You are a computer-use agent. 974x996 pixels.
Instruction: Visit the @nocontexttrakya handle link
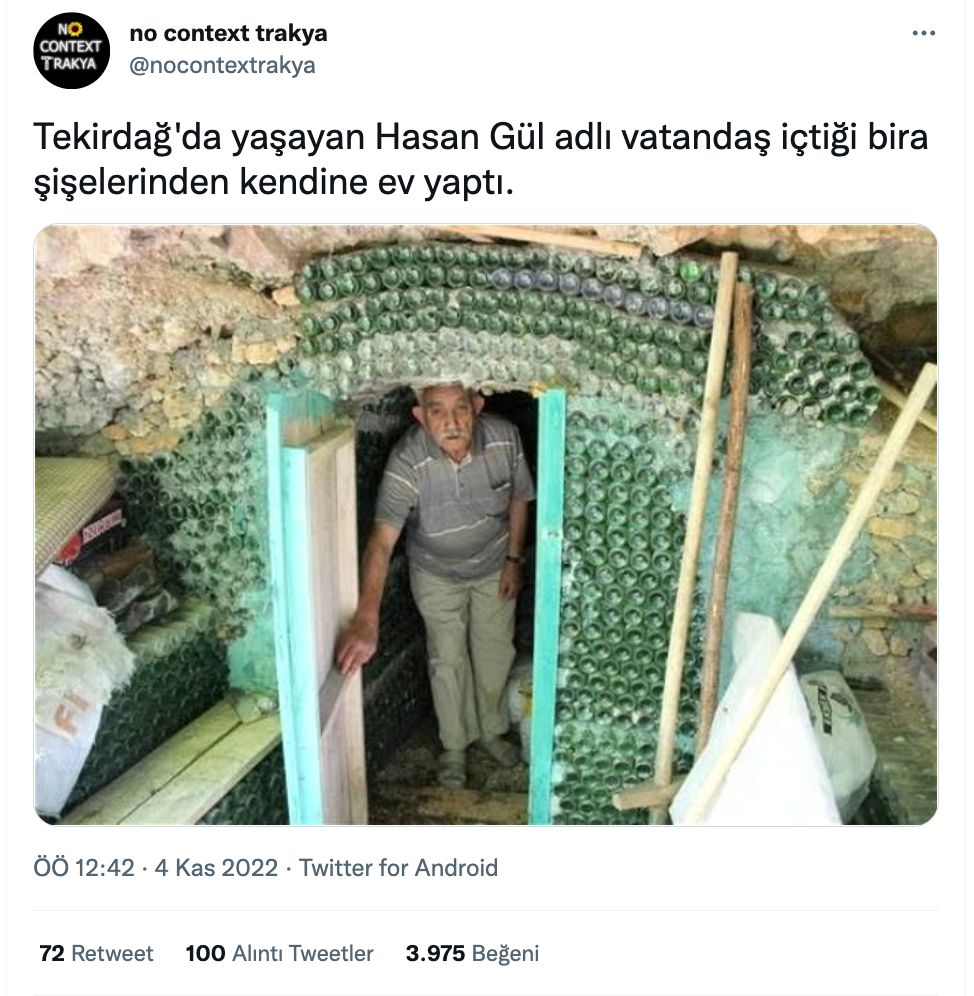pyautogui.click(x=222, y=65)
